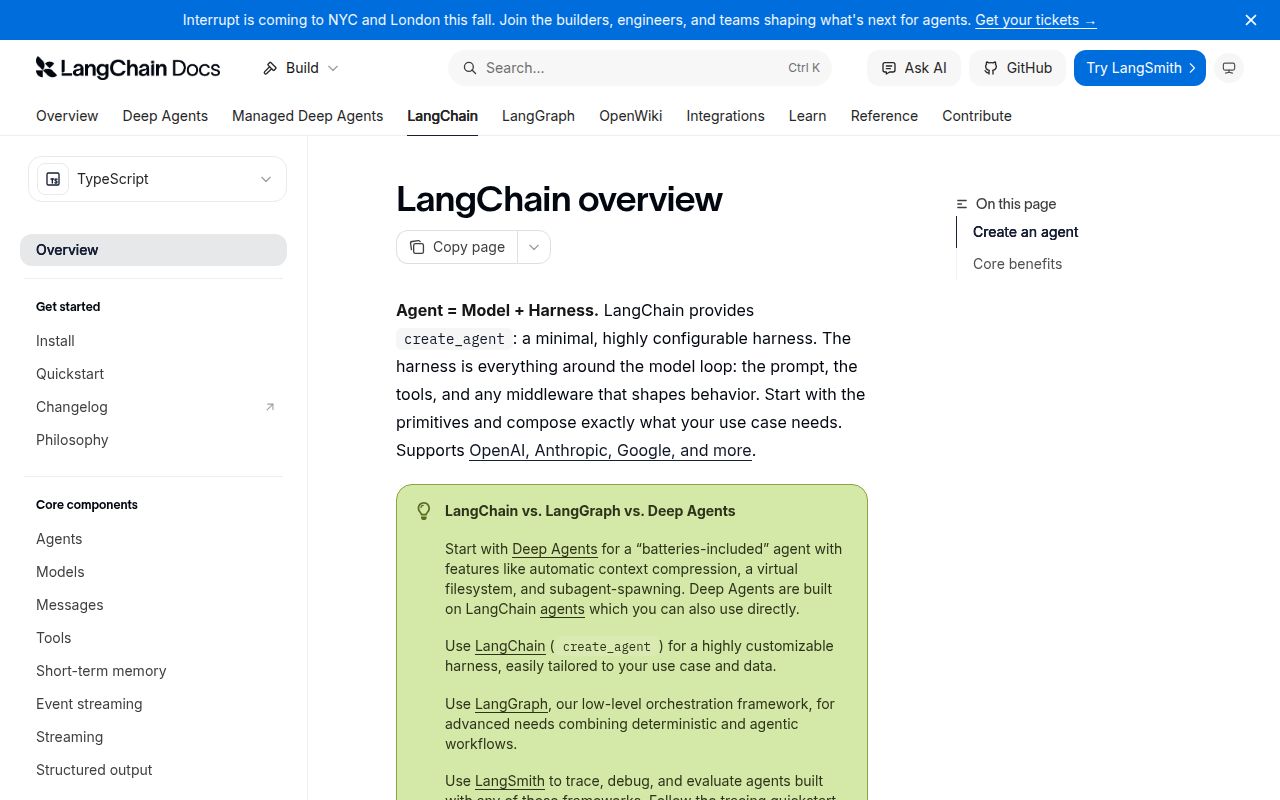The height and width of the screenshot is (800, 1280).
Task: Open Streaming in the sidebar
Action: pos(153,737)
